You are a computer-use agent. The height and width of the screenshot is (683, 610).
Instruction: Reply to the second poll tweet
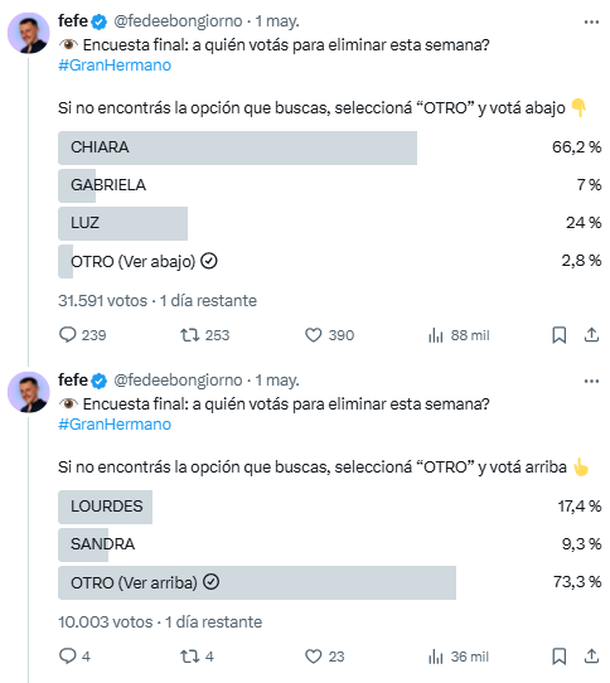[68, 656]
